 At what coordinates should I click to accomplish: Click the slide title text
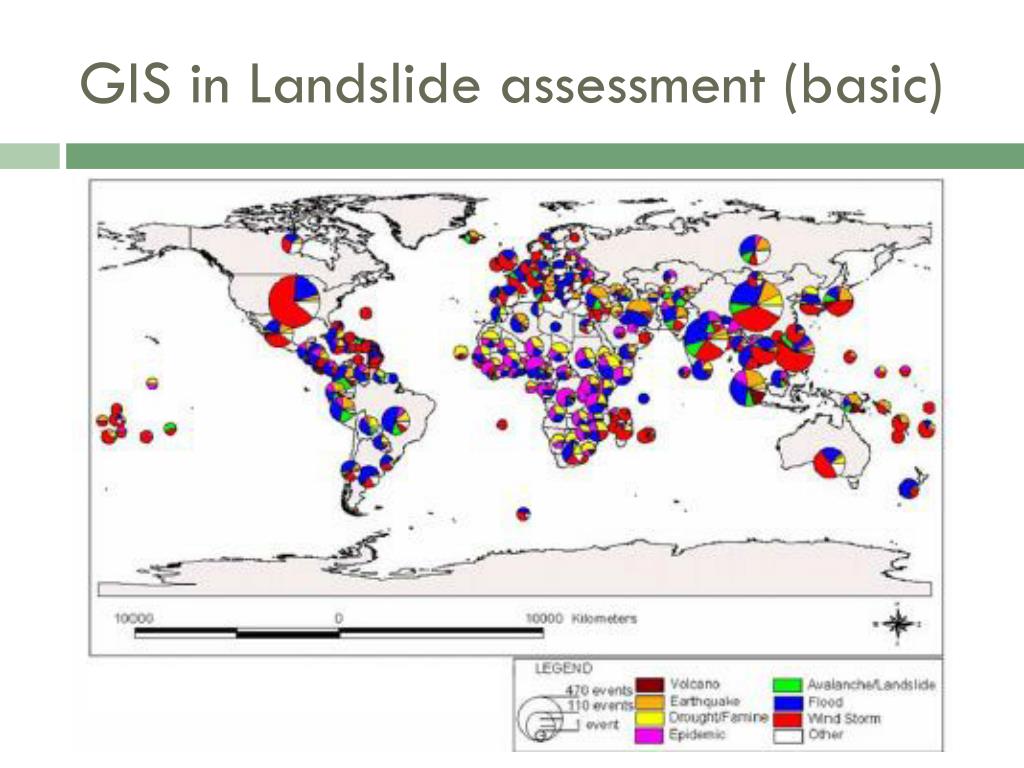click(511, 85)
